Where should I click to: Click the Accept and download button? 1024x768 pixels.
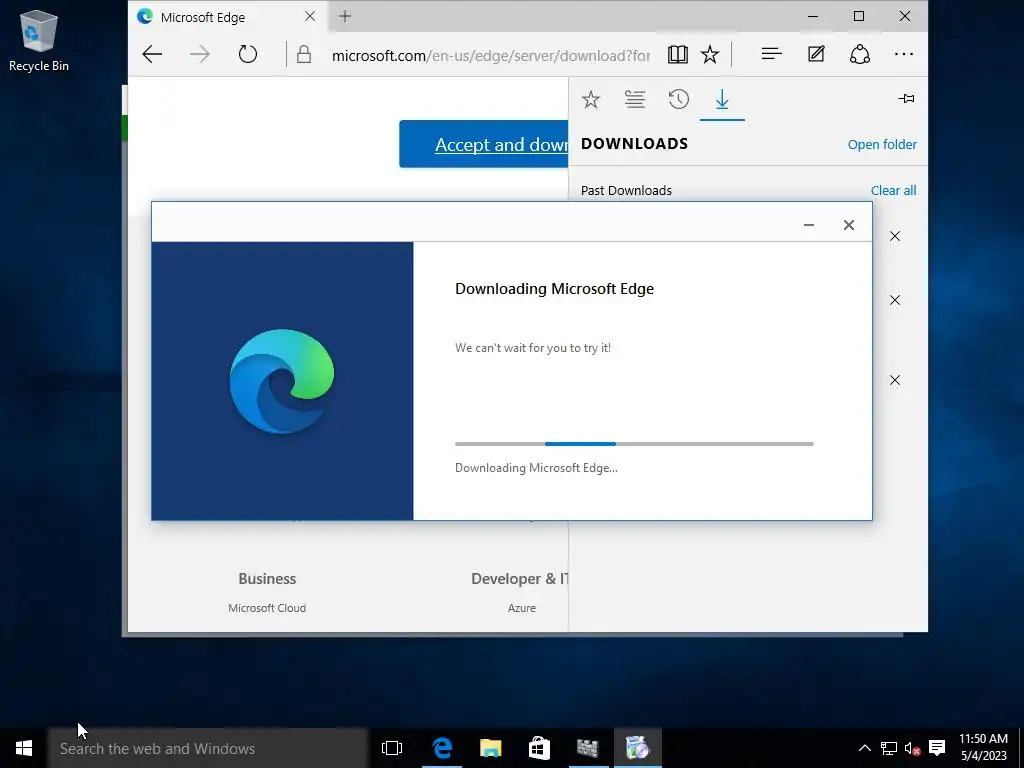coord(484,144)
